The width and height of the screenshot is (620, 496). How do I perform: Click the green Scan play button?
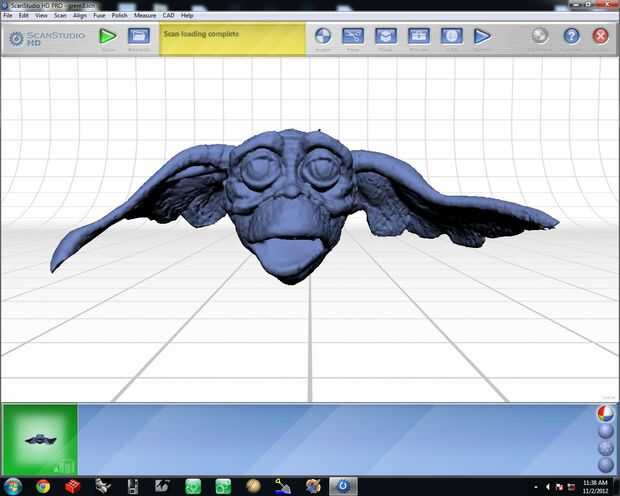108,36
